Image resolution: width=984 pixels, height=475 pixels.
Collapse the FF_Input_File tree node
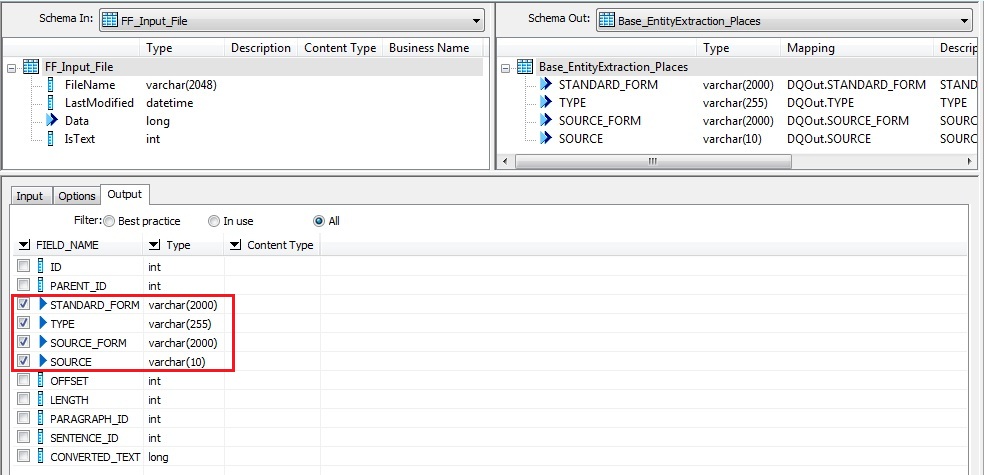coord(11,67)
